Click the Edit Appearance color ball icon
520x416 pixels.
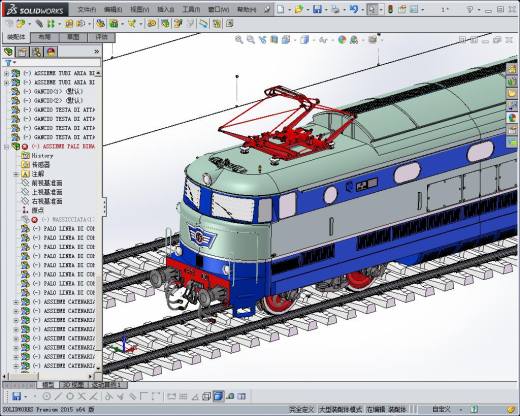coord(342,40)
